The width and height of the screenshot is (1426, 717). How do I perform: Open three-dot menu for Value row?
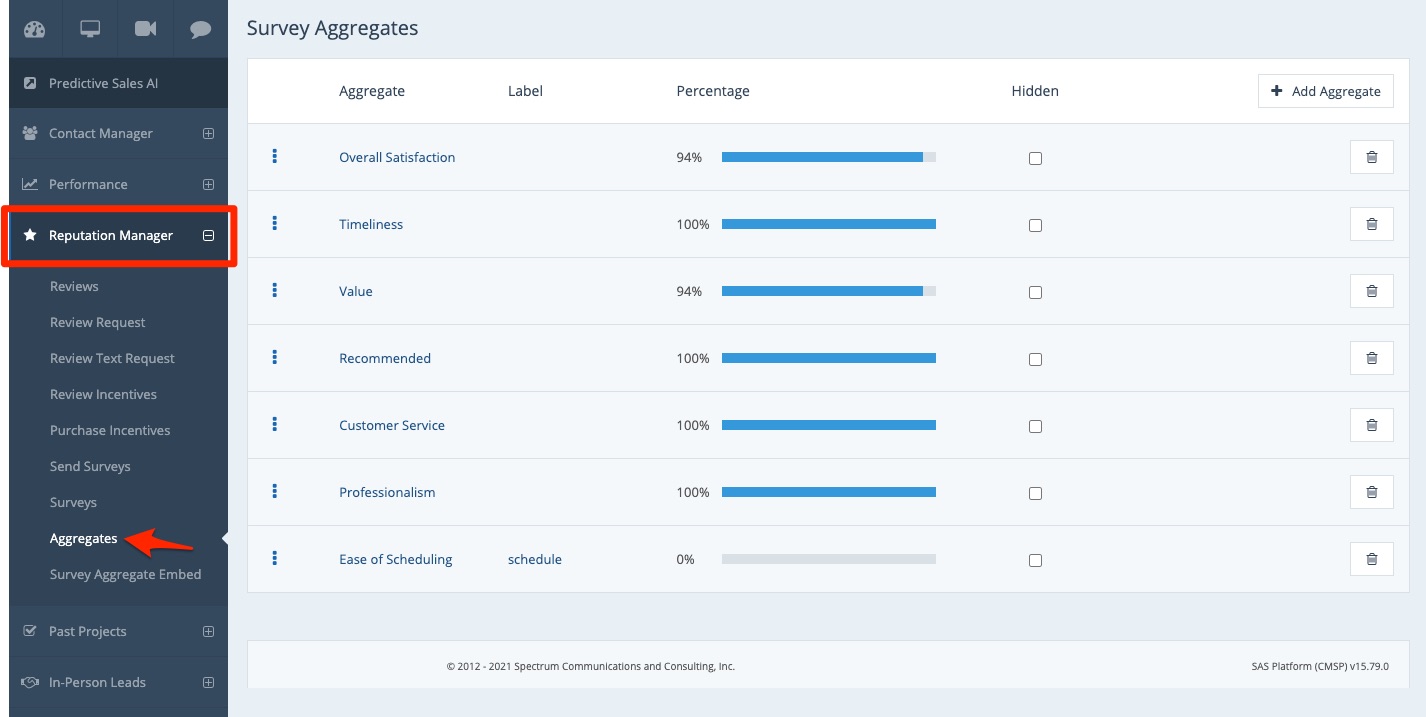tap(275, 290)
